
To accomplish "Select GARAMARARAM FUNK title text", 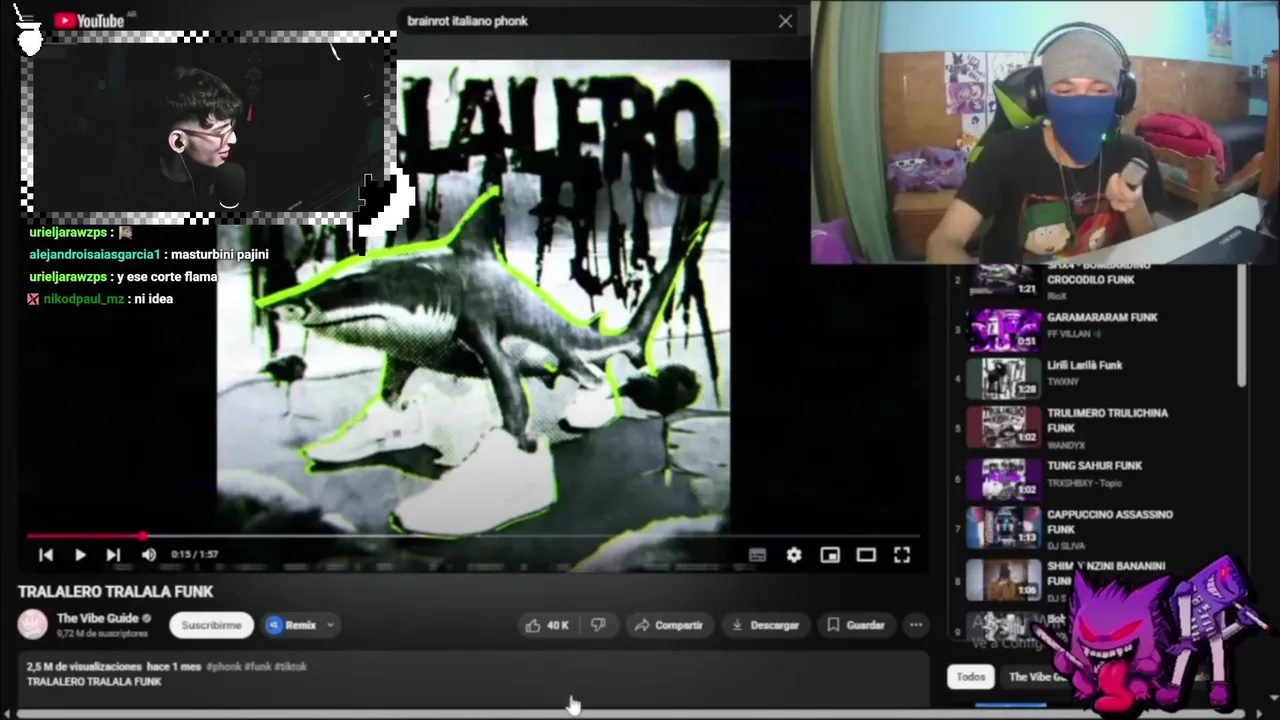I will [x=1102, y=317].
